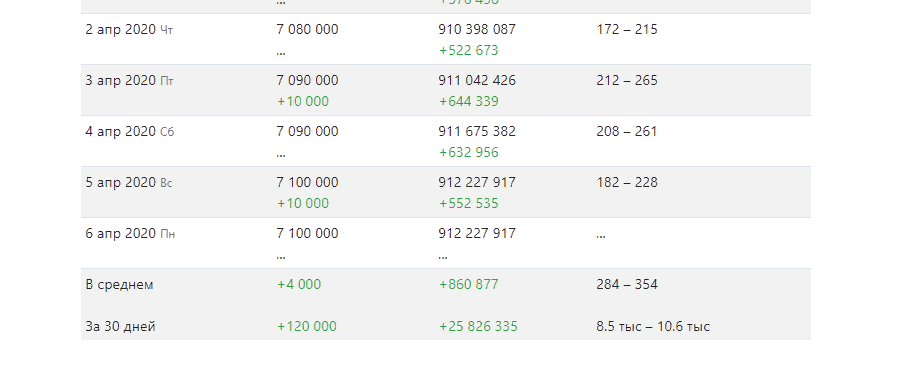The image size is (911, 388).
Task: Click views total 912 227 917 on 5 апр
Action: pyautogui.click(x=477, y=183)
